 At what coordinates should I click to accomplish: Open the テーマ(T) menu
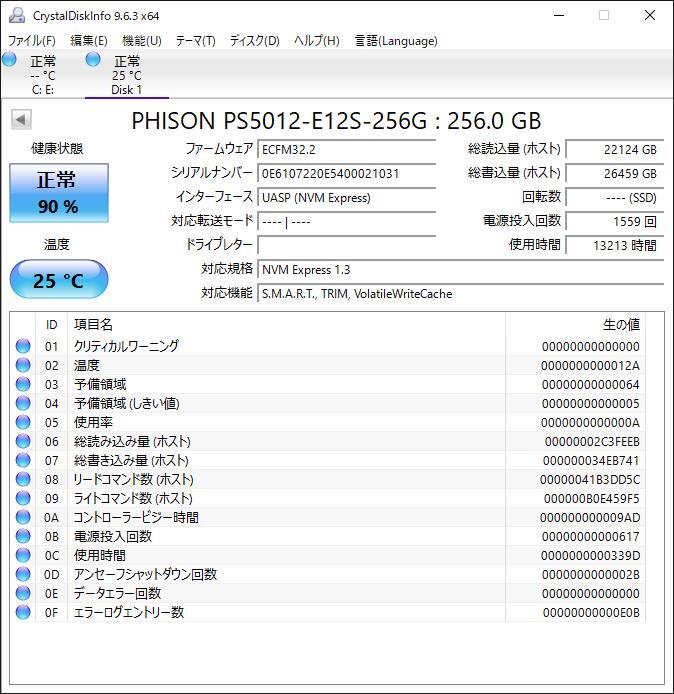[x=196, y=41]
